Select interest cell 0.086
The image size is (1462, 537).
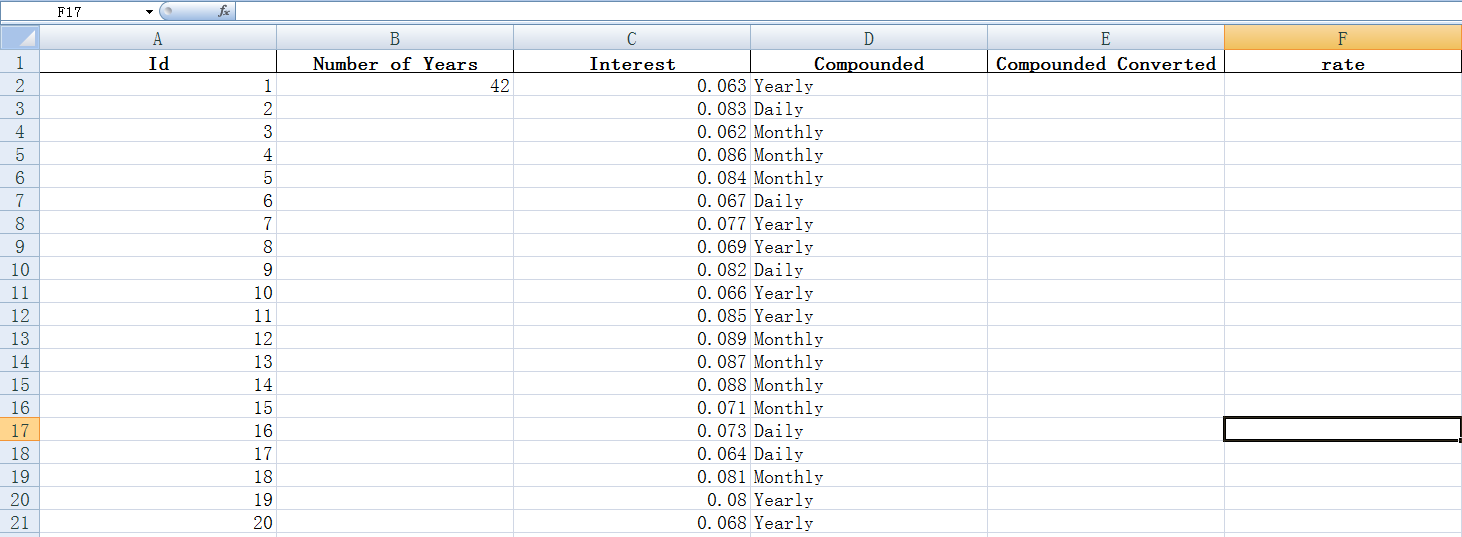pos(632,154)
